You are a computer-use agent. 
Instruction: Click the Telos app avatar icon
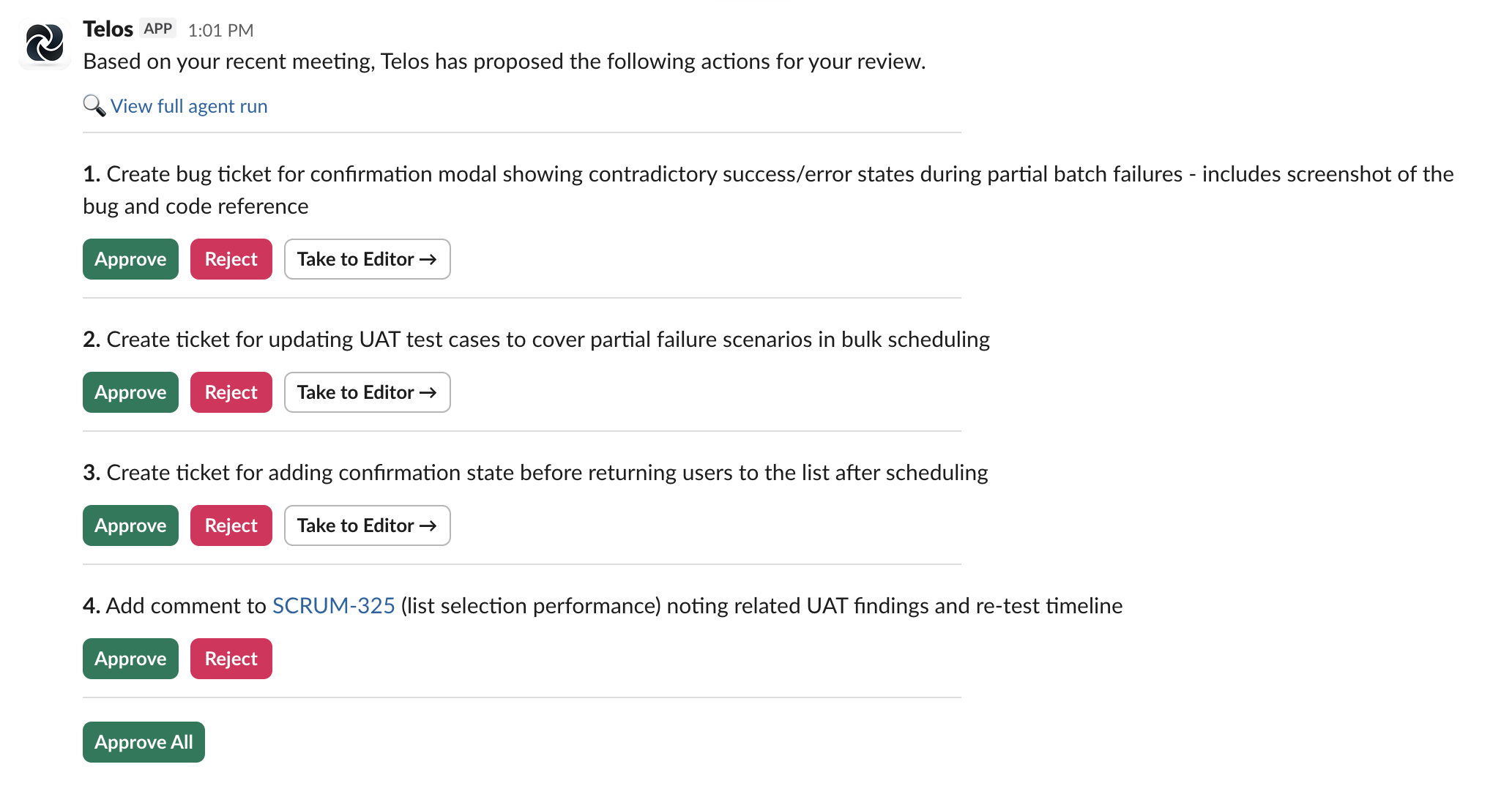point(44,42)
